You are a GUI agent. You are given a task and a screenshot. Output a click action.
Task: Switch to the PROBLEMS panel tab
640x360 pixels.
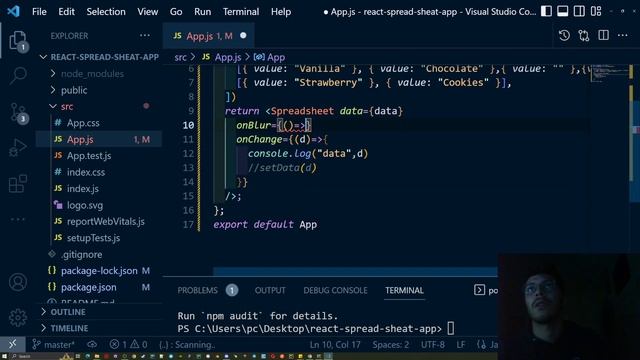point(198,290)
